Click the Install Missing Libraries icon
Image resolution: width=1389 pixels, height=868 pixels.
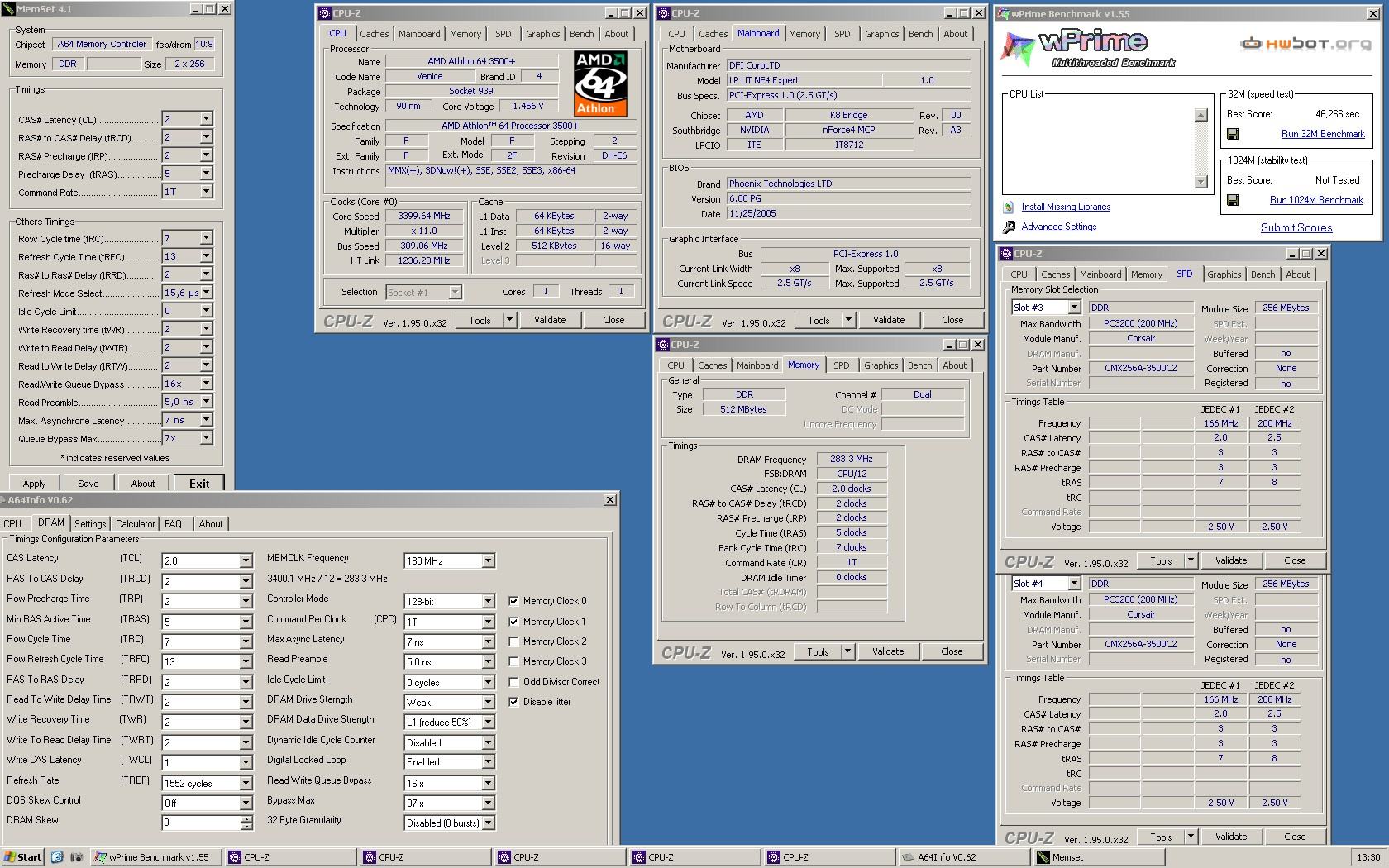pyautogui.click(x=1009, y=207)
